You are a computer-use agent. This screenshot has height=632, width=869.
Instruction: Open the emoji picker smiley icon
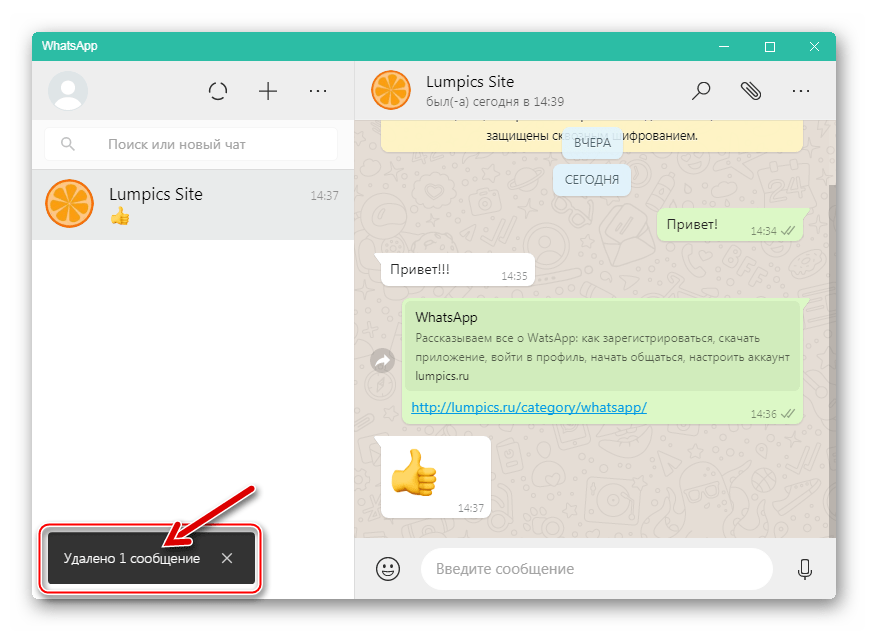click(x=388, y=569)
